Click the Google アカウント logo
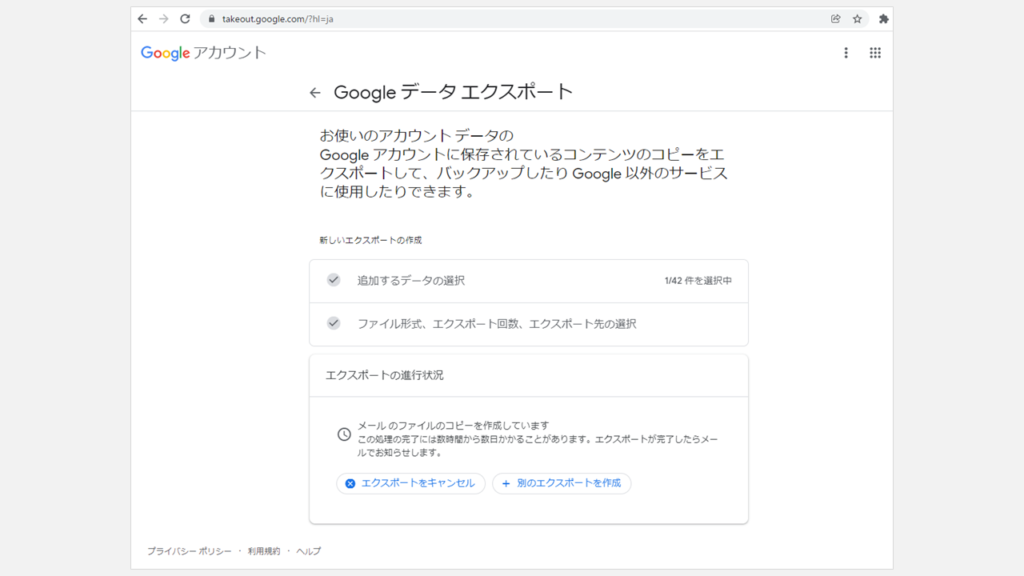 point(203,53)
